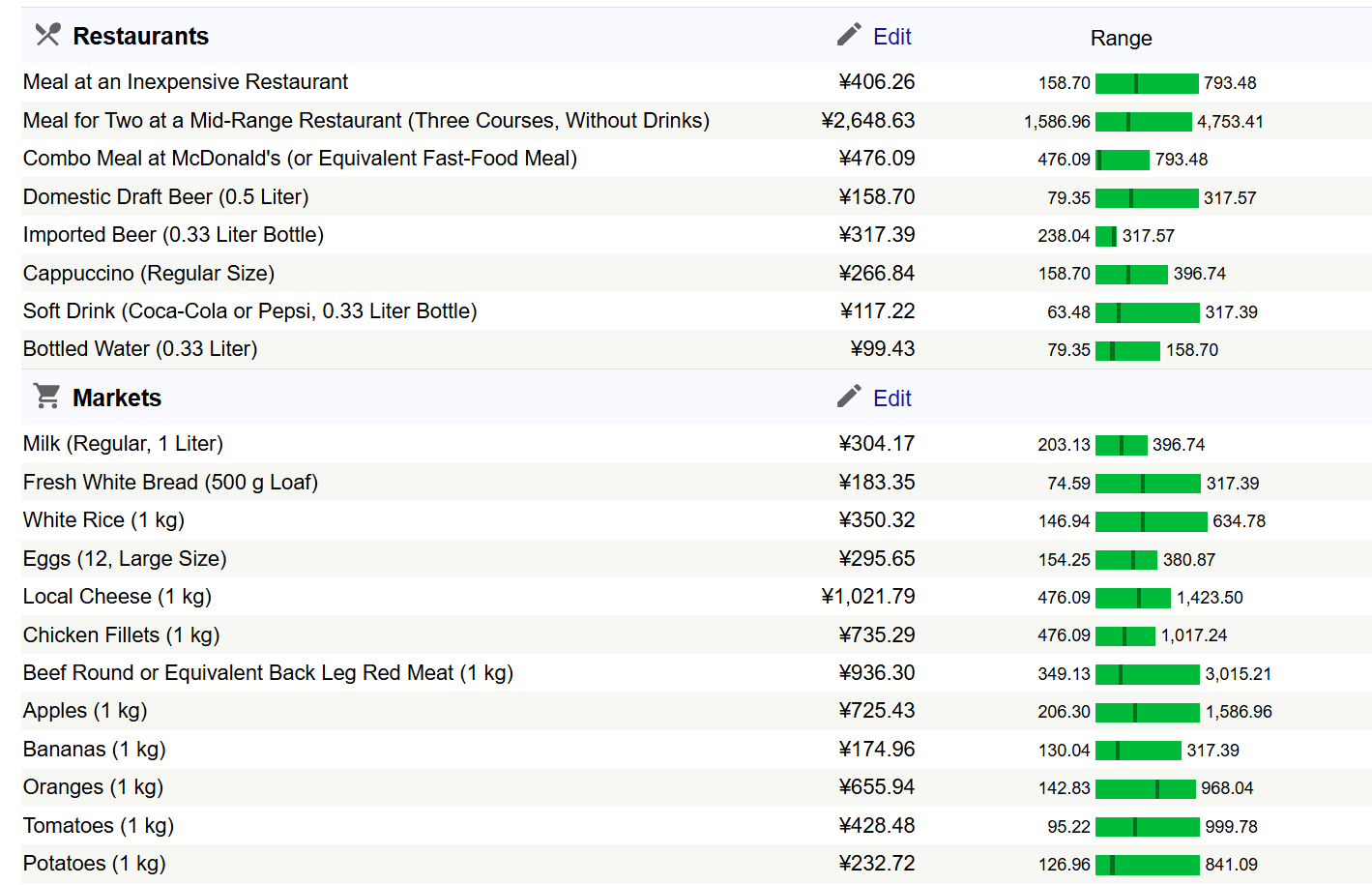Click range bar for Combo Meal at McDonald's
The height and width of the screenshot is (885, 1372).
pos(1123,160)
